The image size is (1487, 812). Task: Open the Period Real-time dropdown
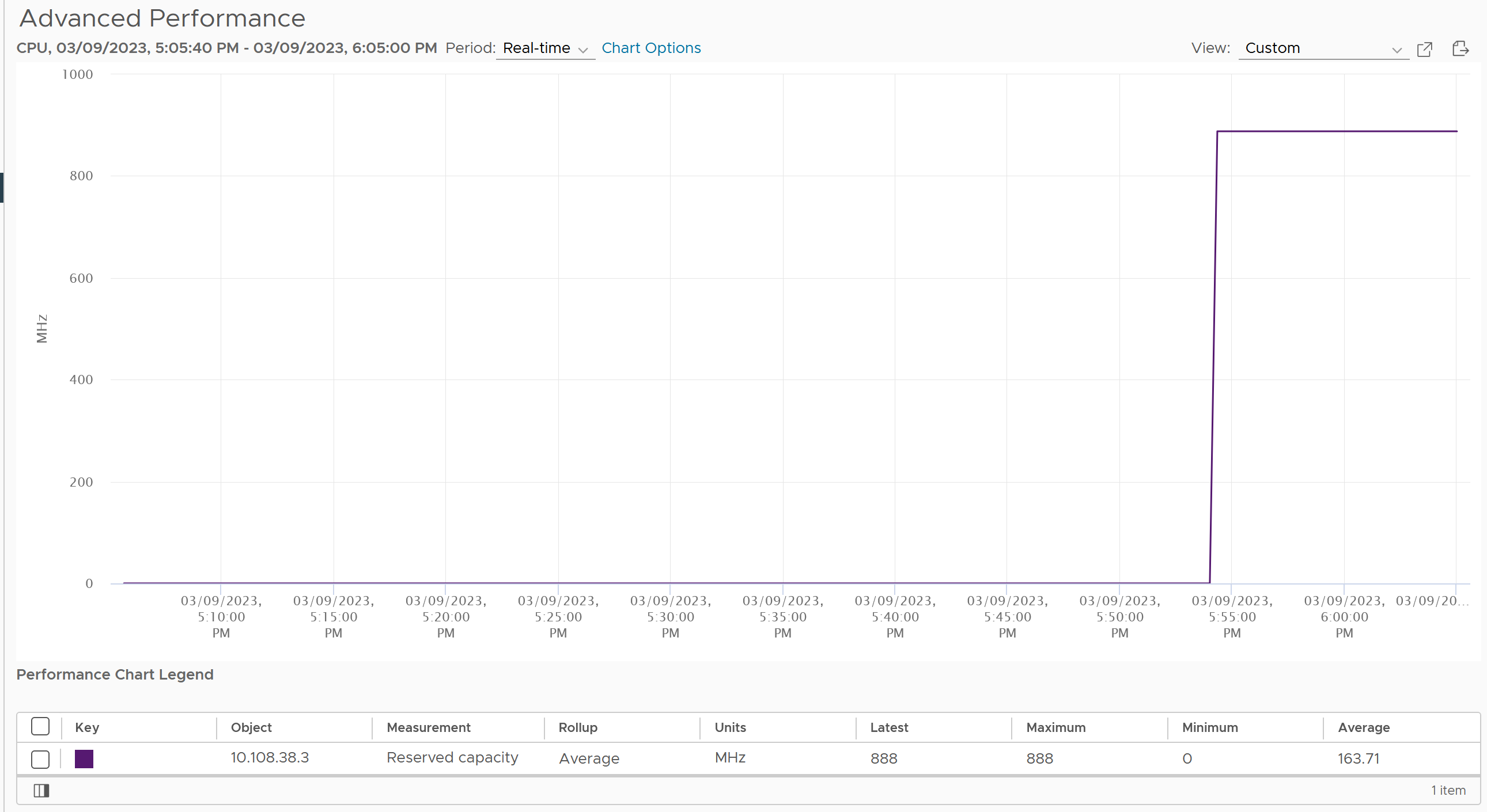tap(546, 48)
